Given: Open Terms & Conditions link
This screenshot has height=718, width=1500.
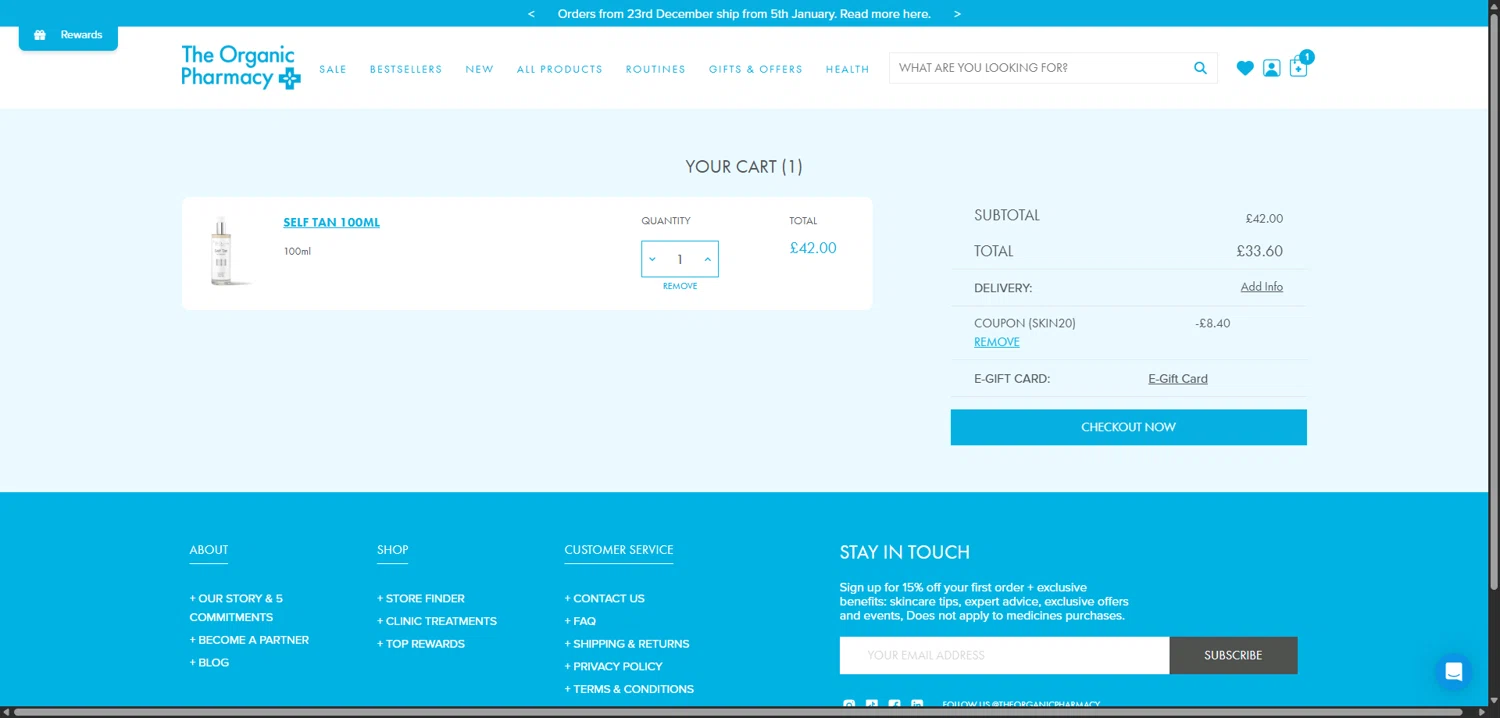Looking at the screenshot, I should [x=629, y=689].
